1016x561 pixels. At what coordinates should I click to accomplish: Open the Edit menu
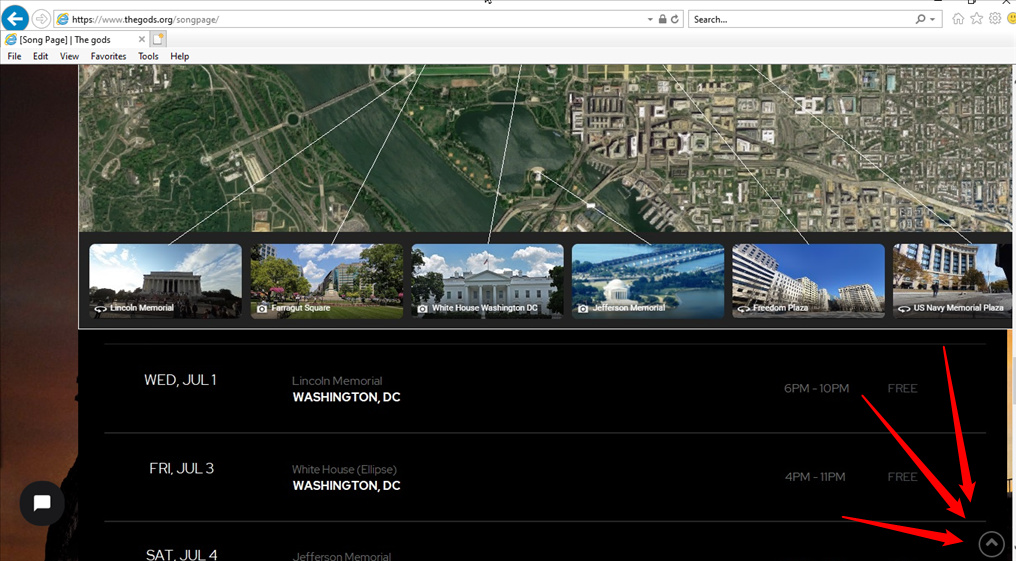pos(41,56)
